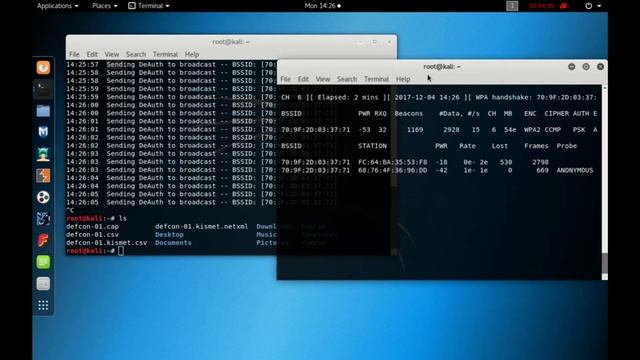The width and height of the screenshot is (640, 360).
Task: Open Terminal menu in back deauth terminal
Action: (165, 54)
